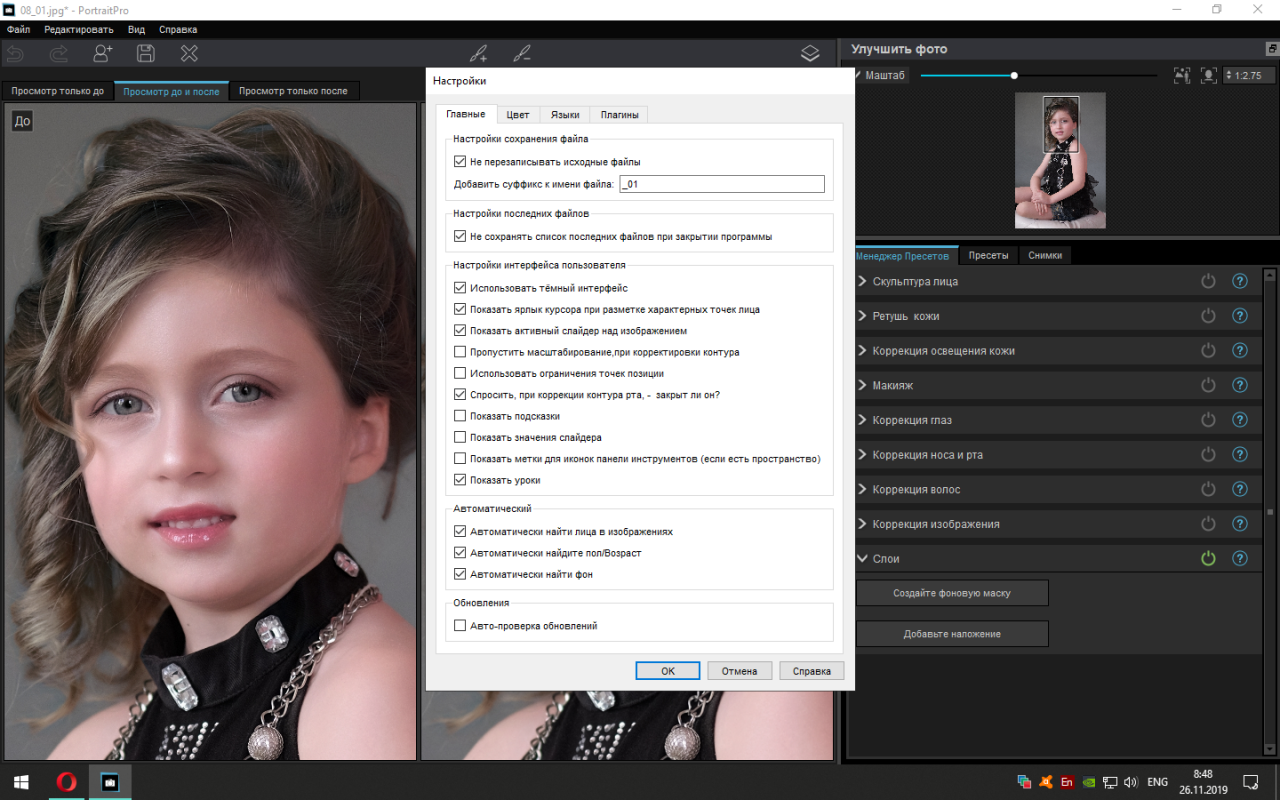
Task: Open help icon for Ретушь кожи
Action: pos(1240,316)
